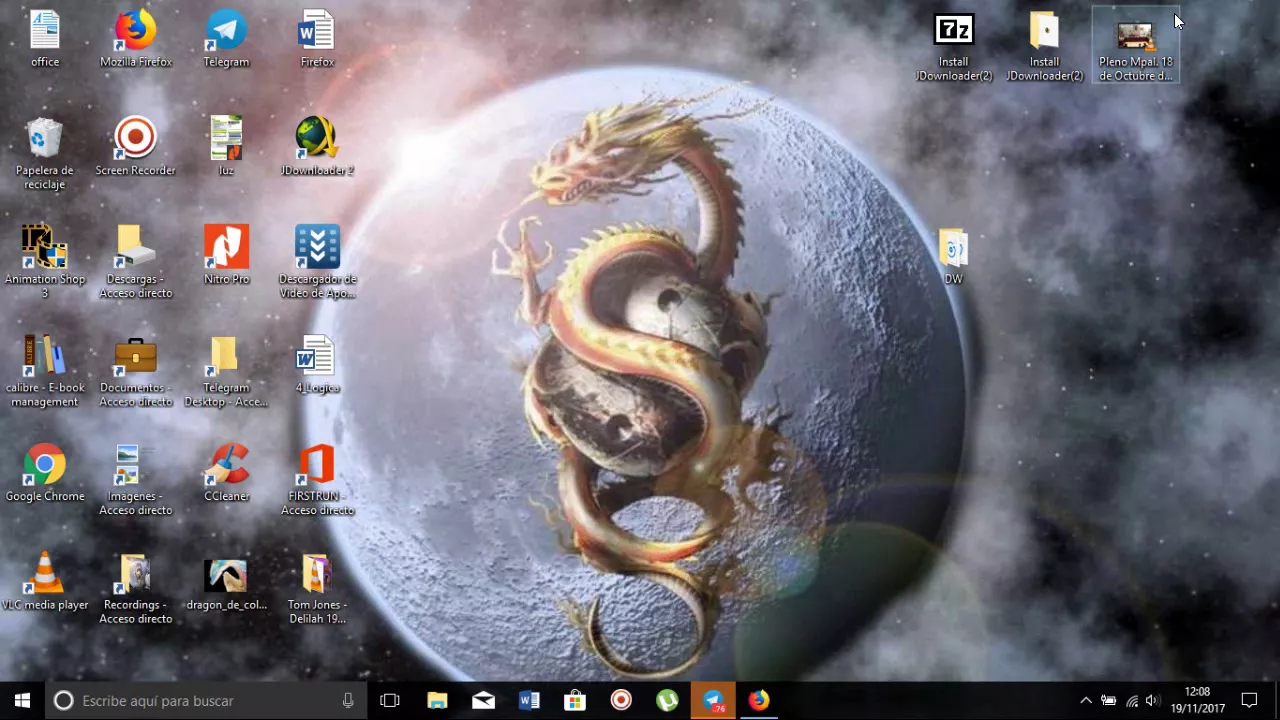Select FIRSTRUN Office shortcut
Image resolution: width=1280 pixels, height=720 pixels.
click(x=317, y=480)
